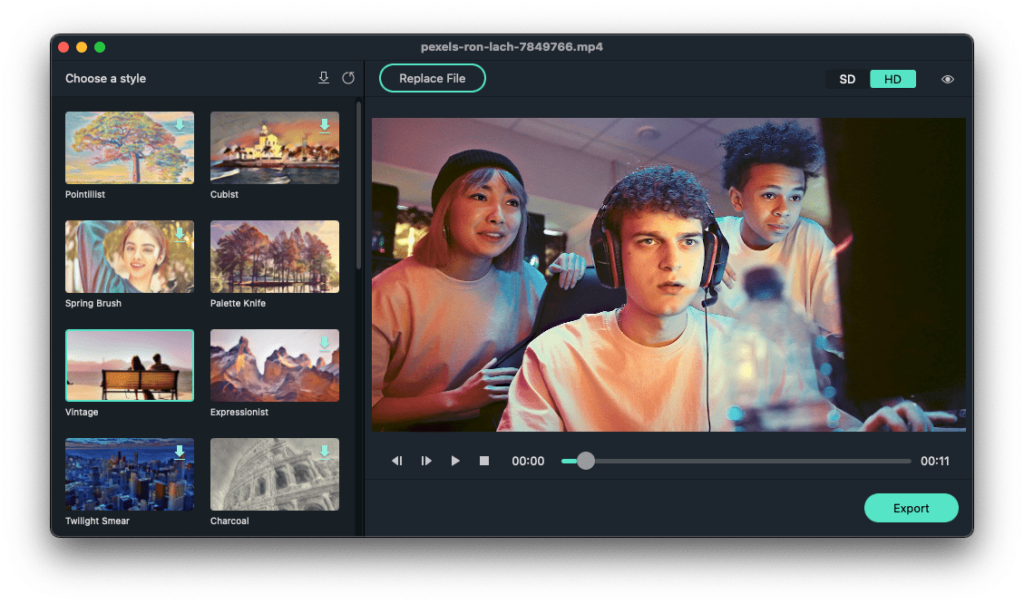Stop video playback

coord(484,461)
